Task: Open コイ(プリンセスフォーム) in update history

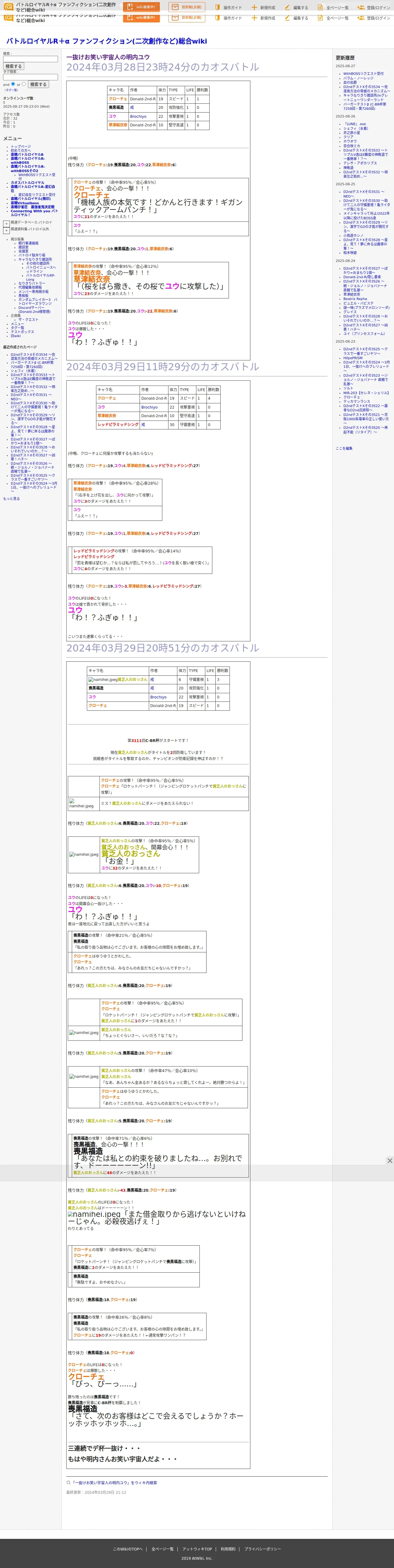Action: [364, 333]
